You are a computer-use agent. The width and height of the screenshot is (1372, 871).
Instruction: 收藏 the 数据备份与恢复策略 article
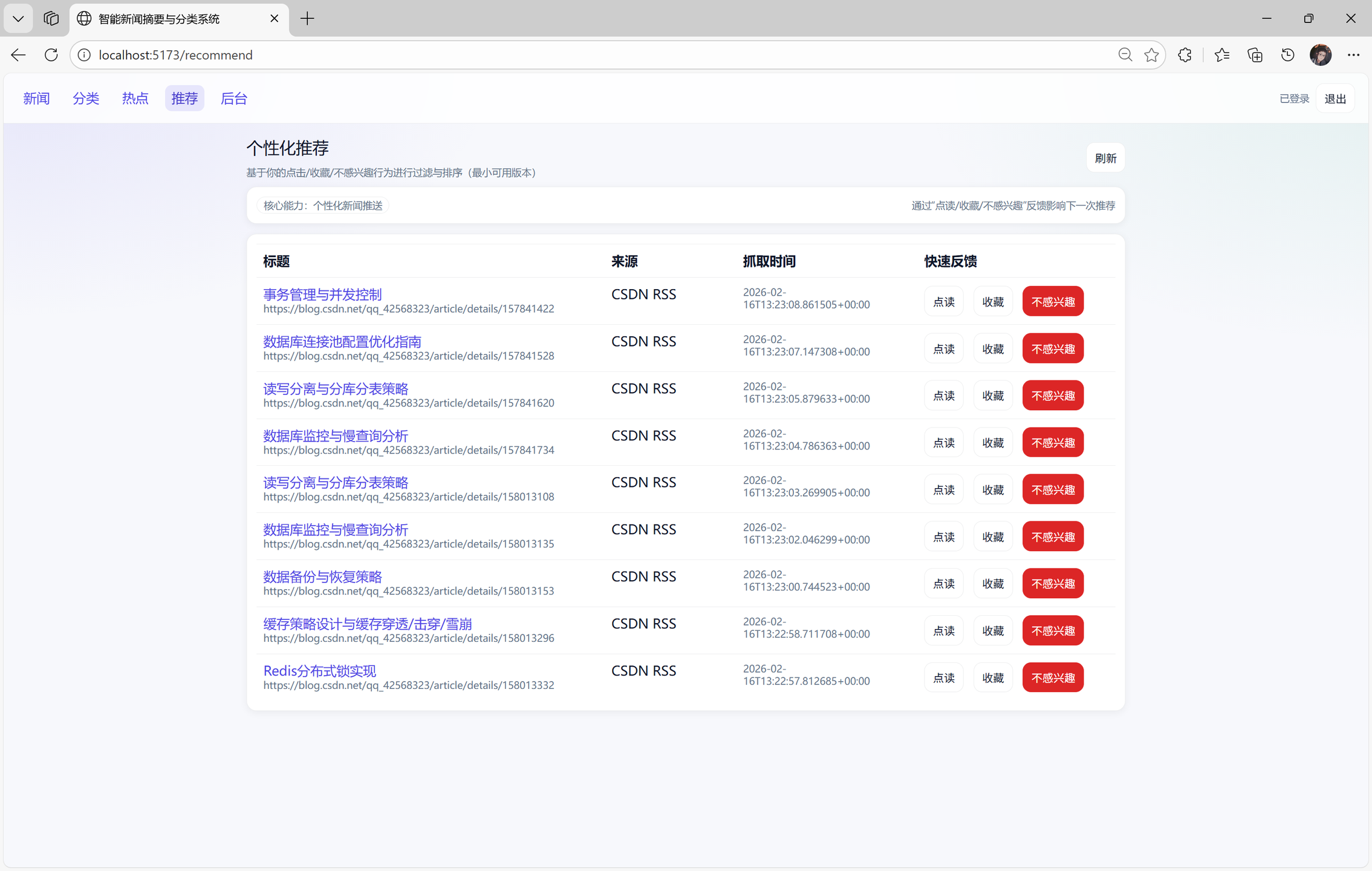pos(992,583)
